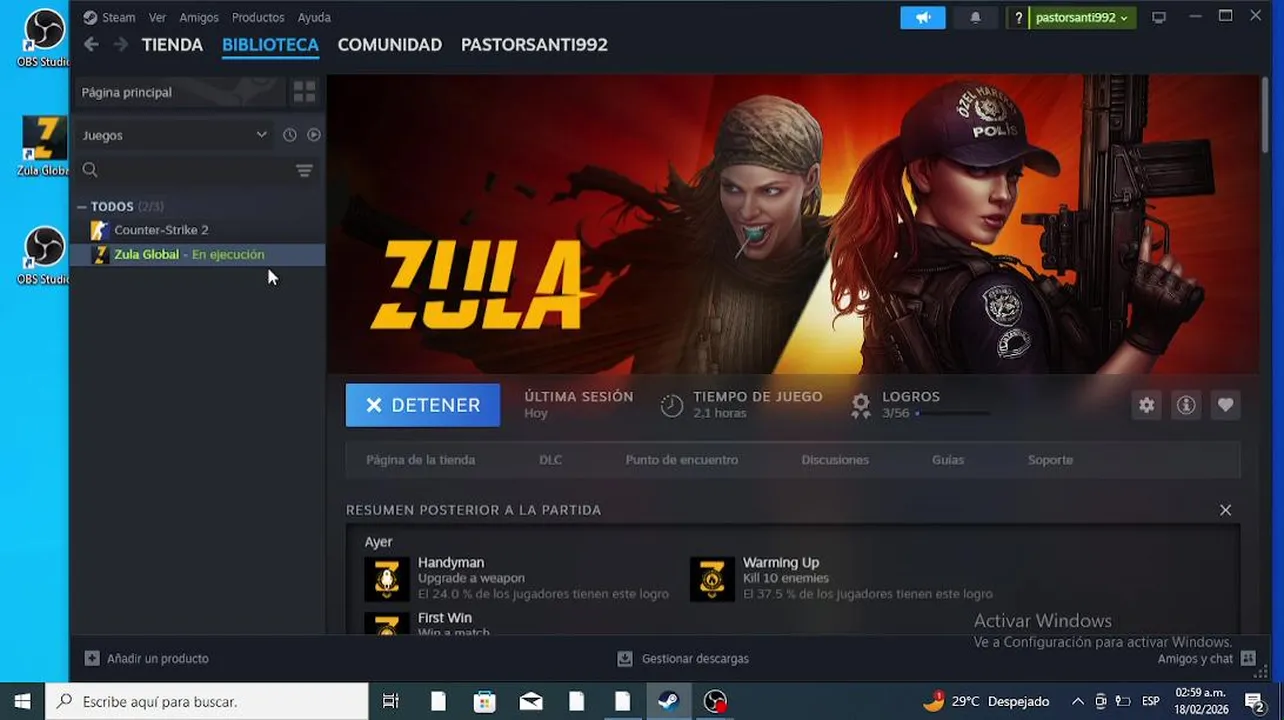The image size is (1284, 720).
Task: Open Zula game info icon
Action: tap(1186, 405)
